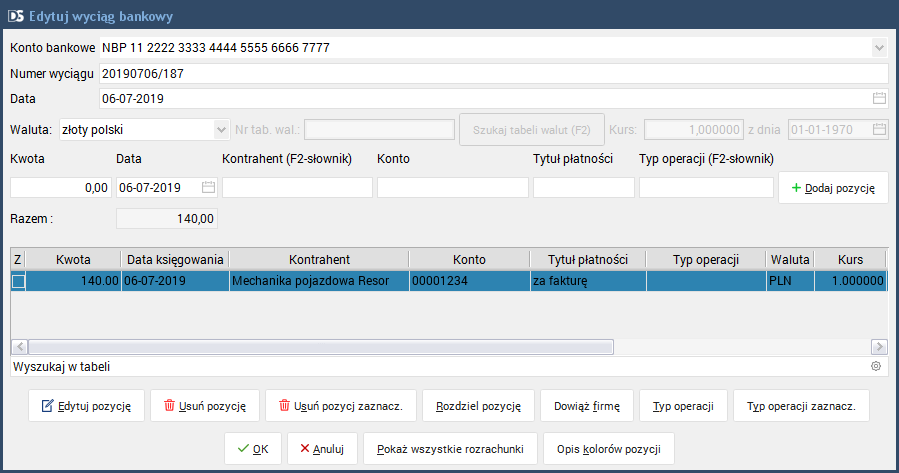Open the calendar picker for statement Data field
Viewport: 899px width, 473px height.
pos(879,99)
